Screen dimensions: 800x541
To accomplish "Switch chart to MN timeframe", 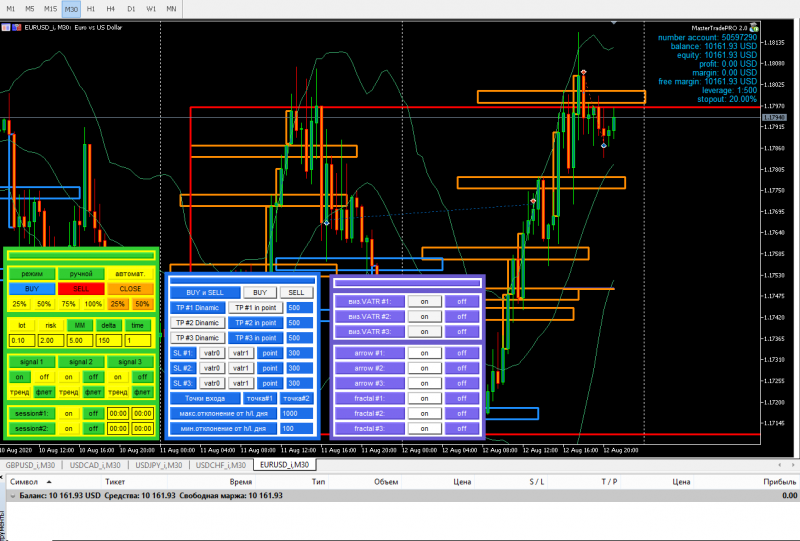I will click(x=171, y=9).
